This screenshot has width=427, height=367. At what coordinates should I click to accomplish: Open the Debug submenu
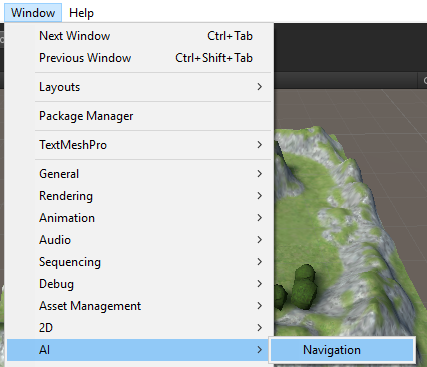tap(139, 284)
